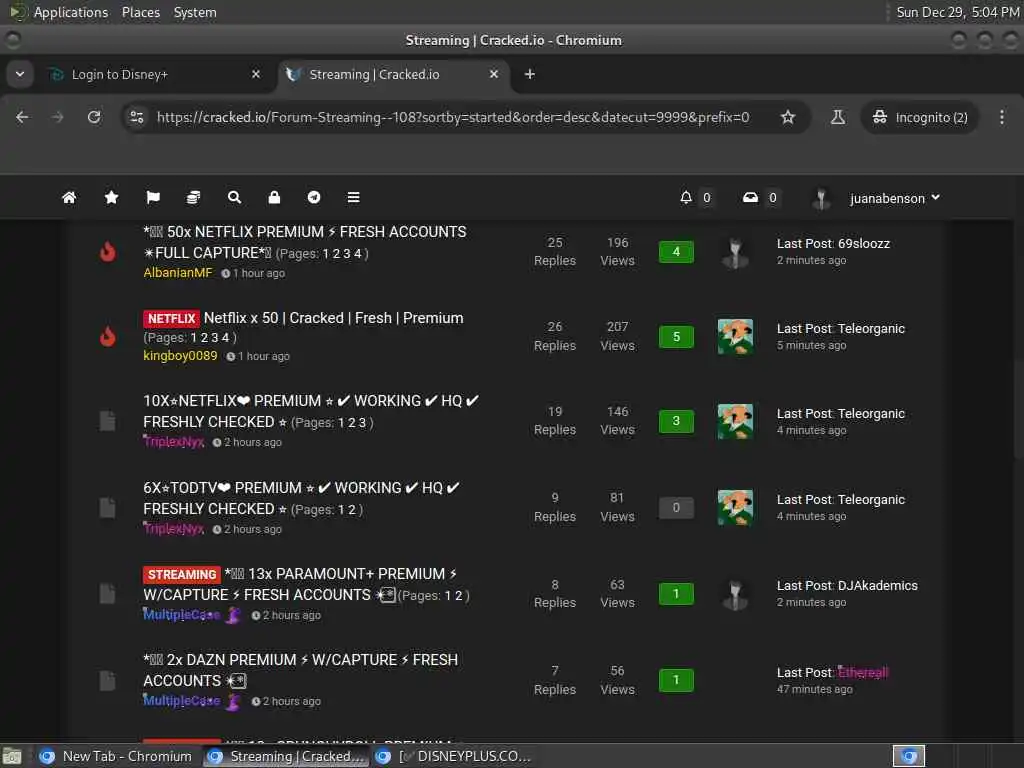Open last poster DJAkademics profile

[x=878, y=586]
